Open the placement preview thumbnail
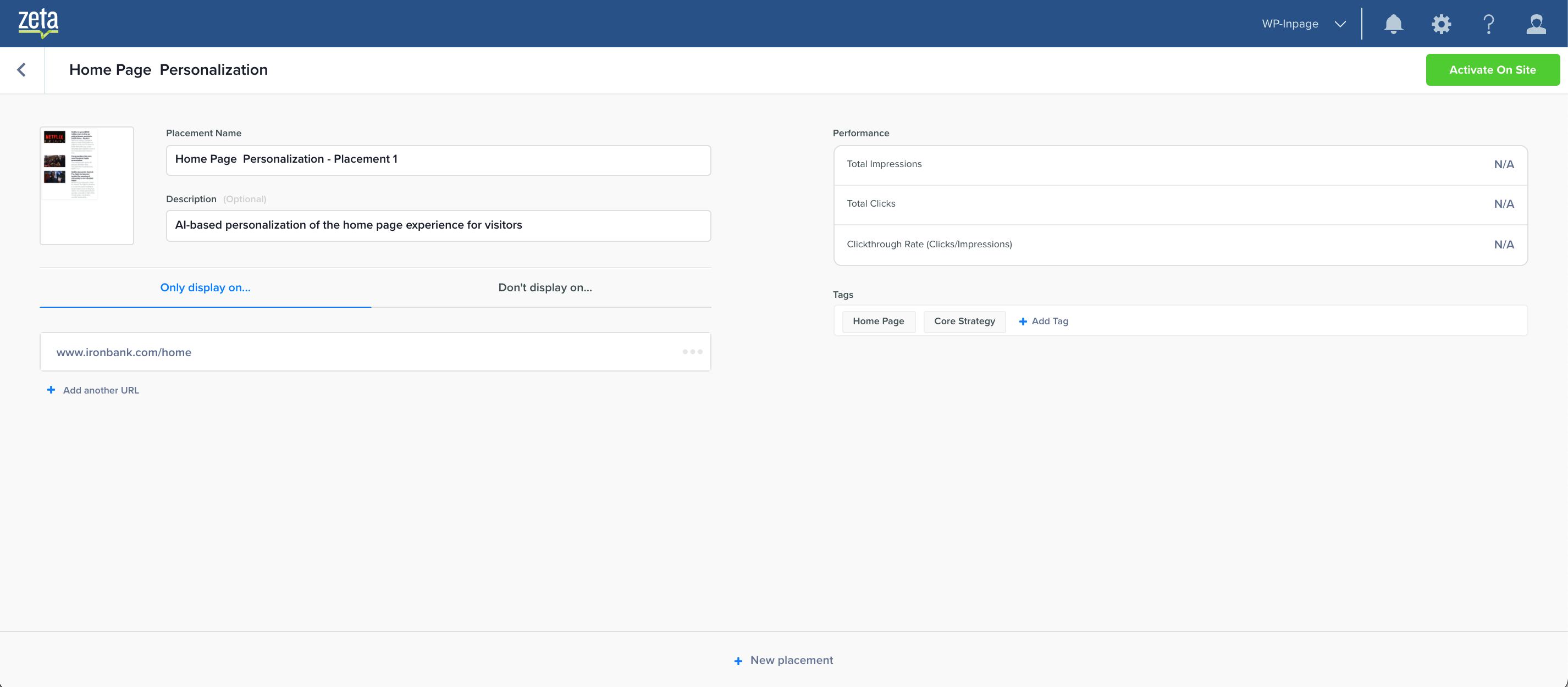The image size is (1568, 687). point(86,185)
